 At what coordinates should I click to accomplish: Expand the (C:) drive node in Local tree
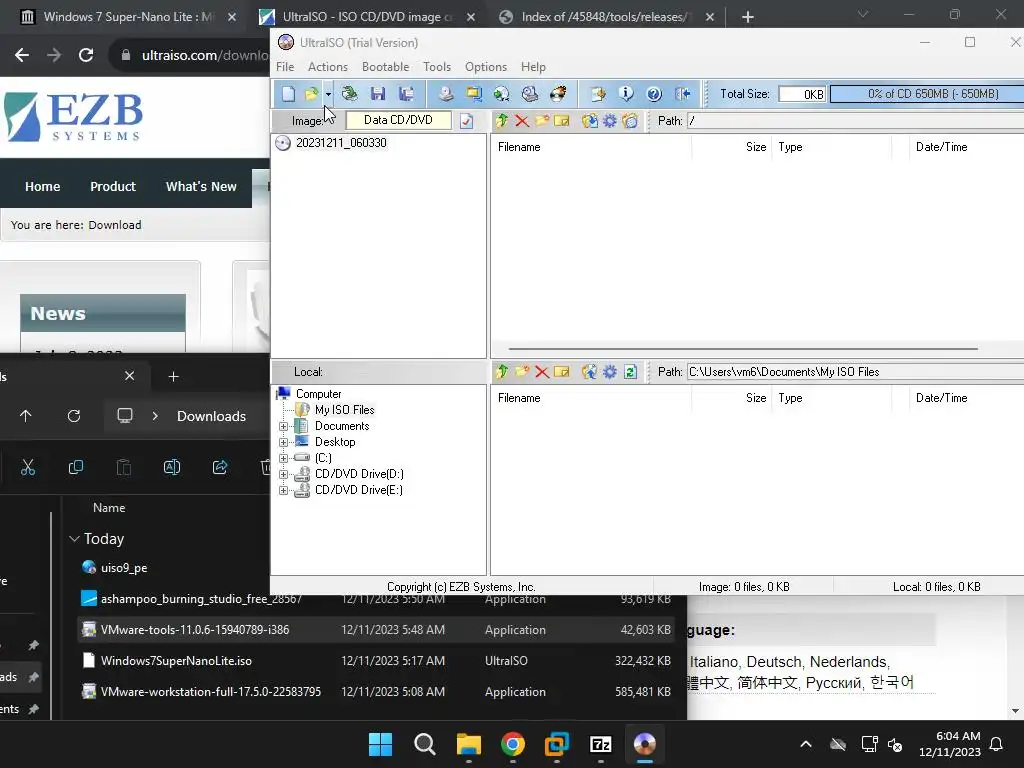click(x=283, y=458)
